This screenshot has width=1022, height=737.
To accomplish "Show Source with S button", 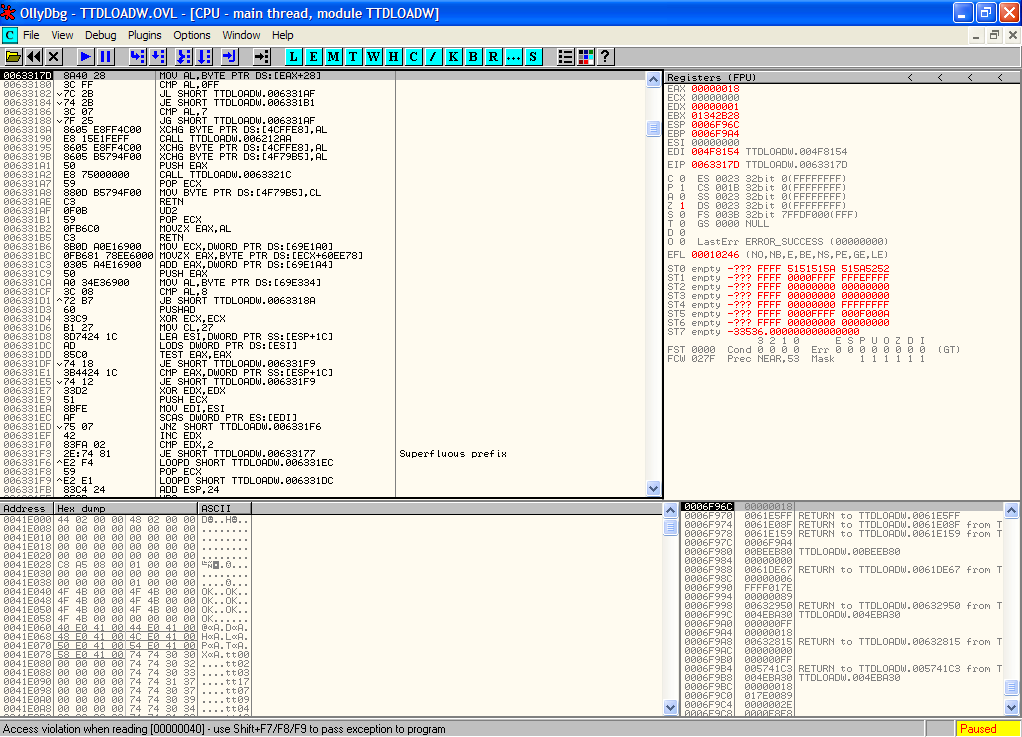I will click(533, 57).
